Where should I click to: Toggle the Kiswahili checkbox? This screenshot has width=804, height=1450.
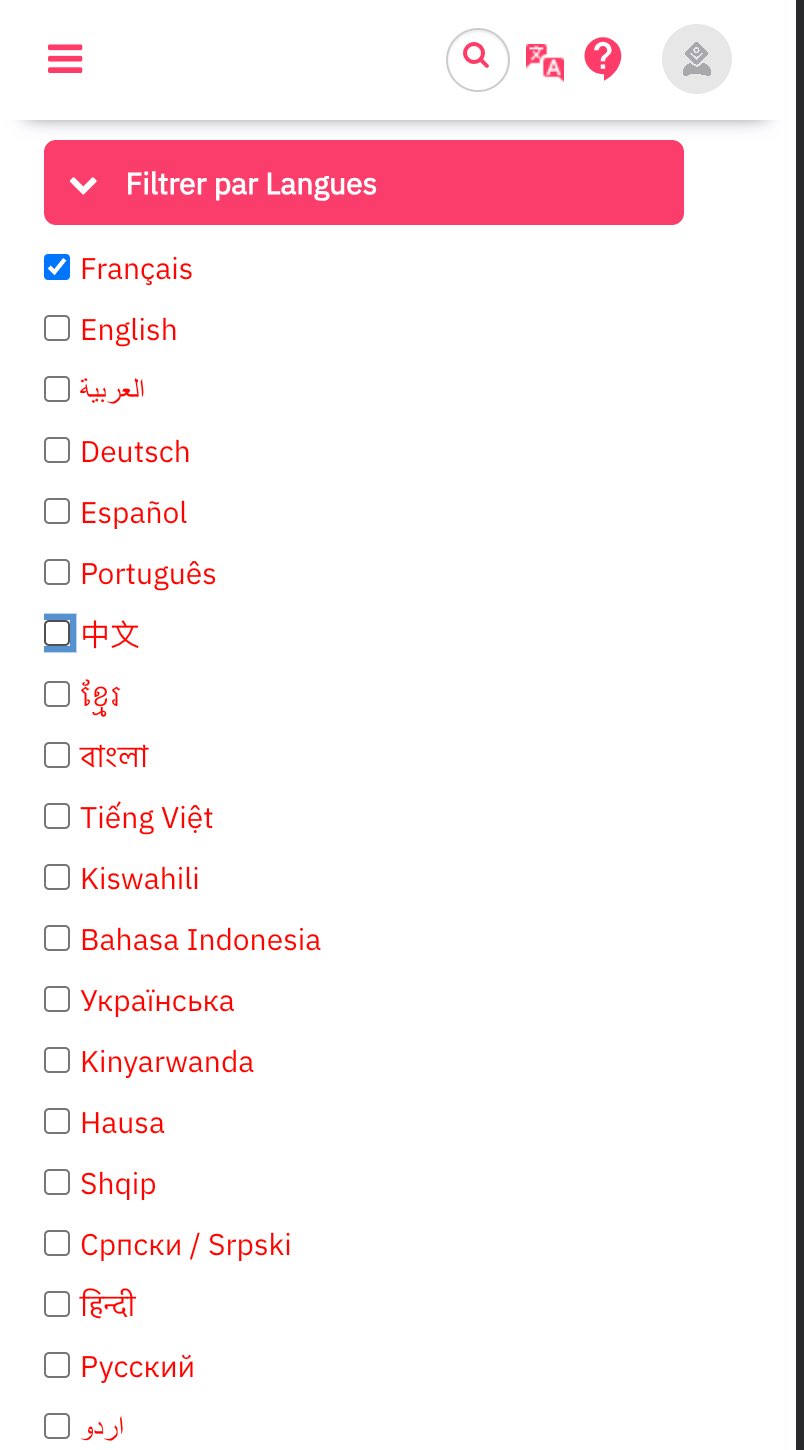point(57,877)
